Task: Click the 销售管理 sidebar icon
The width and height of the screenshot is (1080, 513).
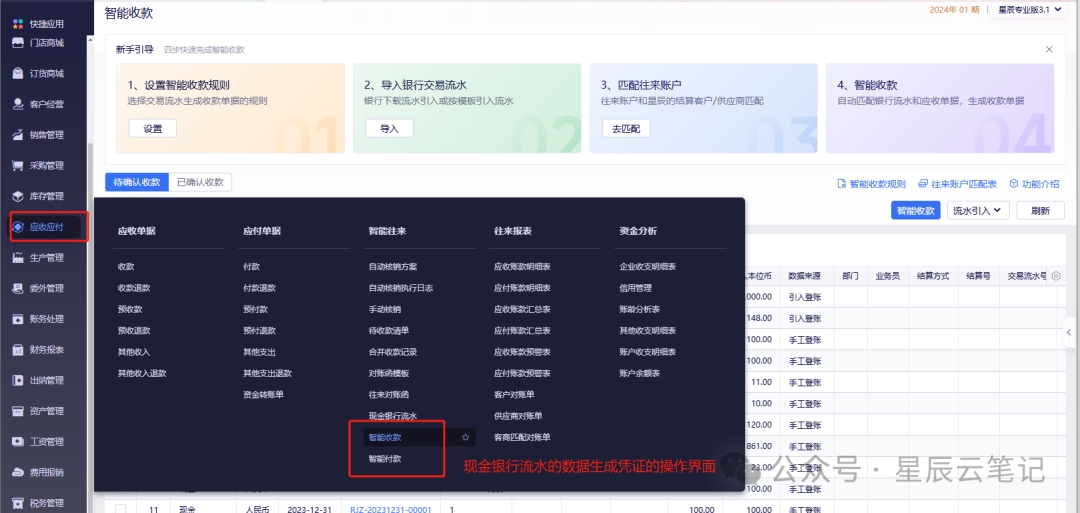Action: pyautogui.click(x=18, y=135)
